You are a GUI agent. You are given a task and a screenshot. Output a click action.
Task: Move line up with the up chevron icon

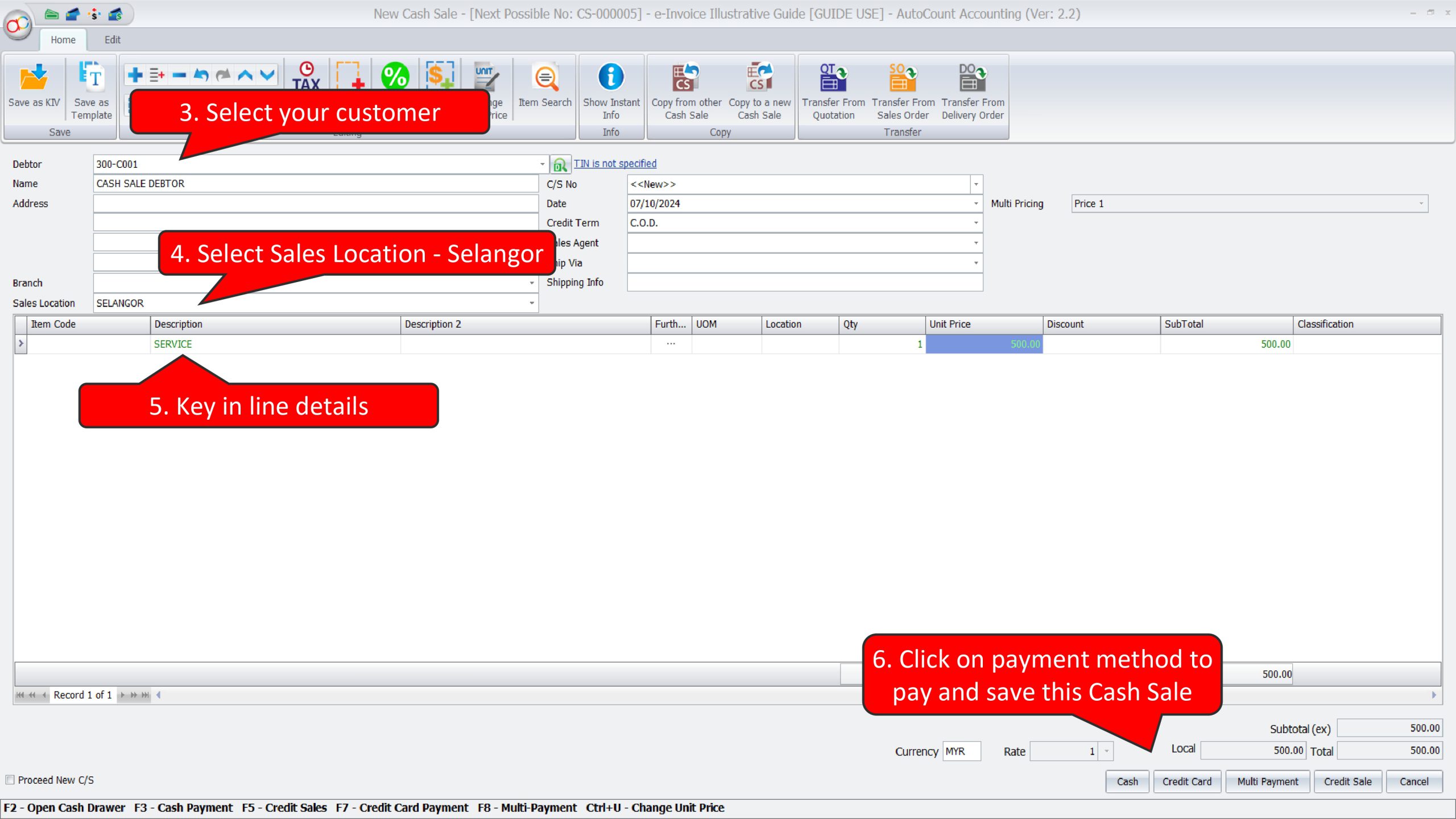(x=245, y=75)
